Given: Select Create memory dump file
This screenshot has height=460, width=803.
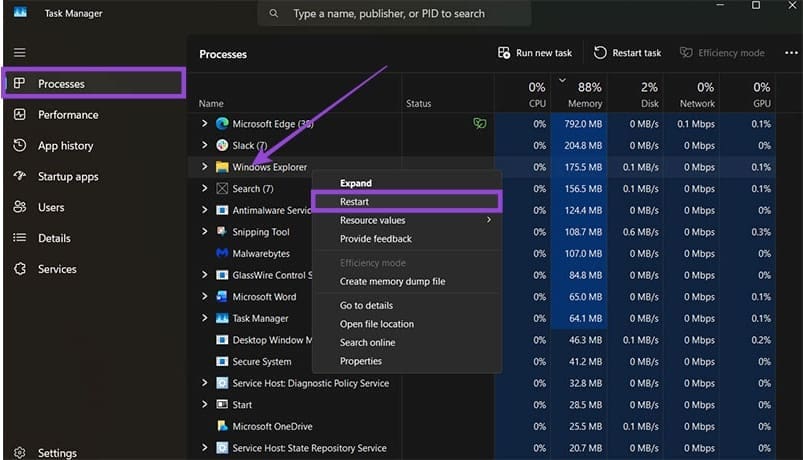Looking at the screenshot, I should [x=407, y=281].
